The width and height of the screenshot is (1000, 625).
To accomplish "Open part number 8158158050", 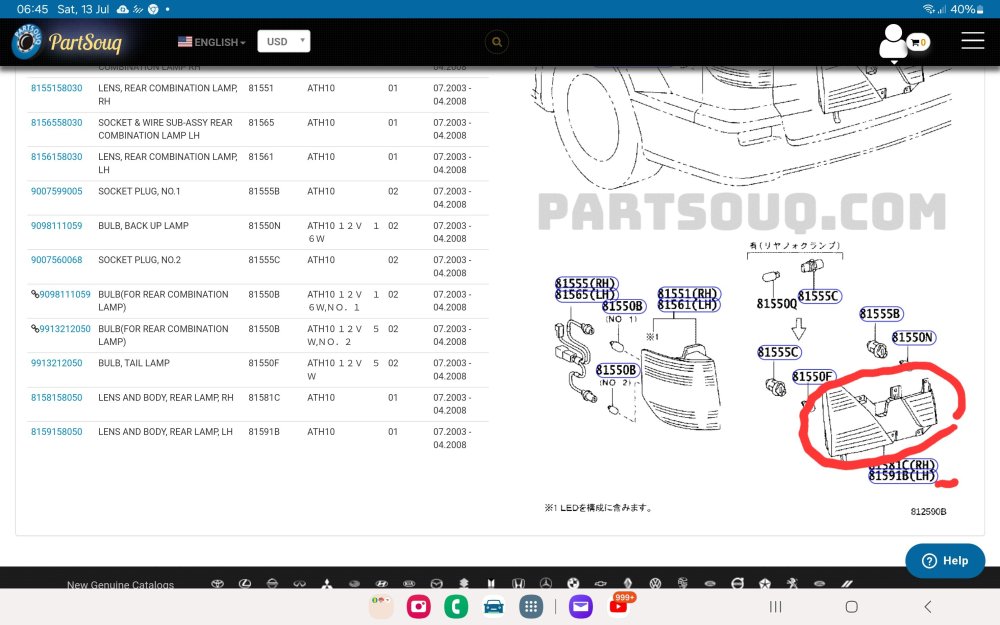I will pyautogui.click(x=57, y=397).
